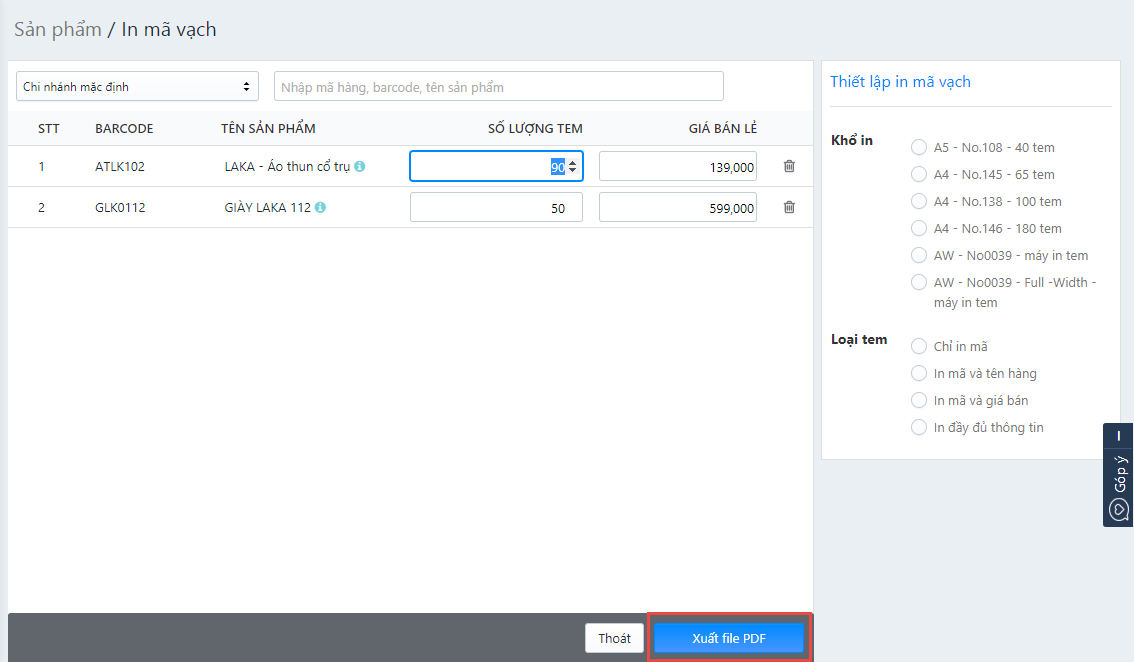The width and height of the screenshot is (1134, 662).
Task: Select AW - No0039 - máy in tem option
Action: (919, 255)
